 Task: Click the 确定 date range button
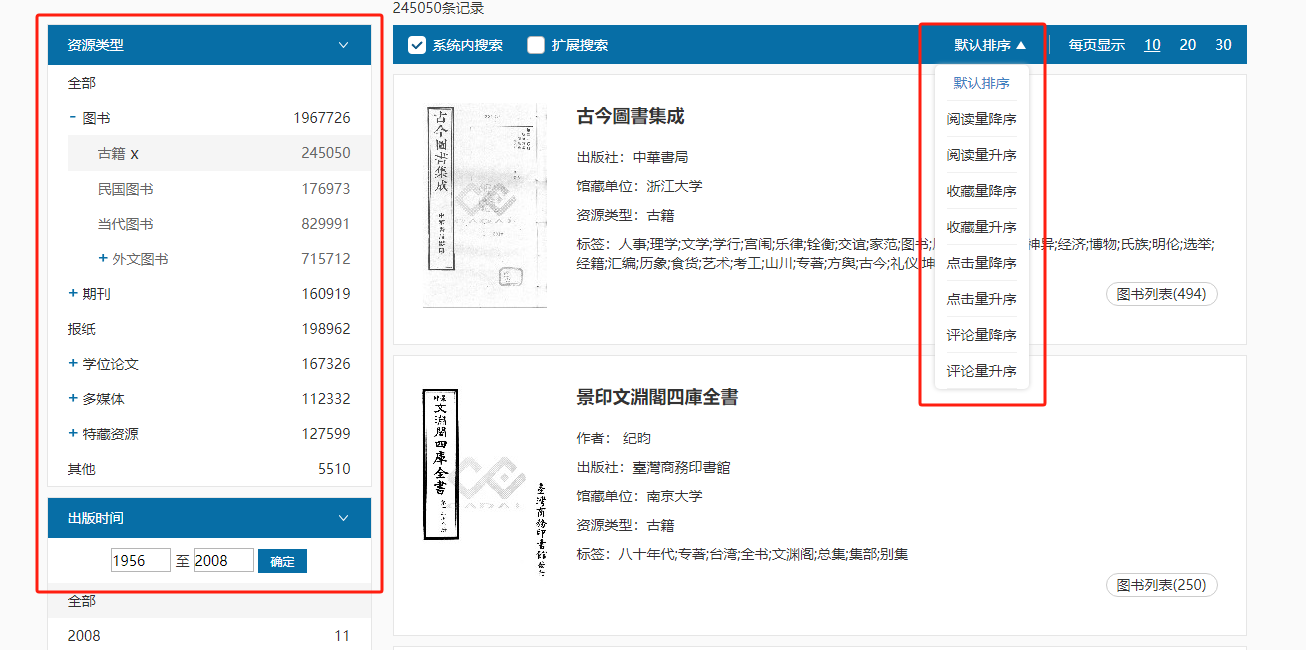[x=282, y=561]
